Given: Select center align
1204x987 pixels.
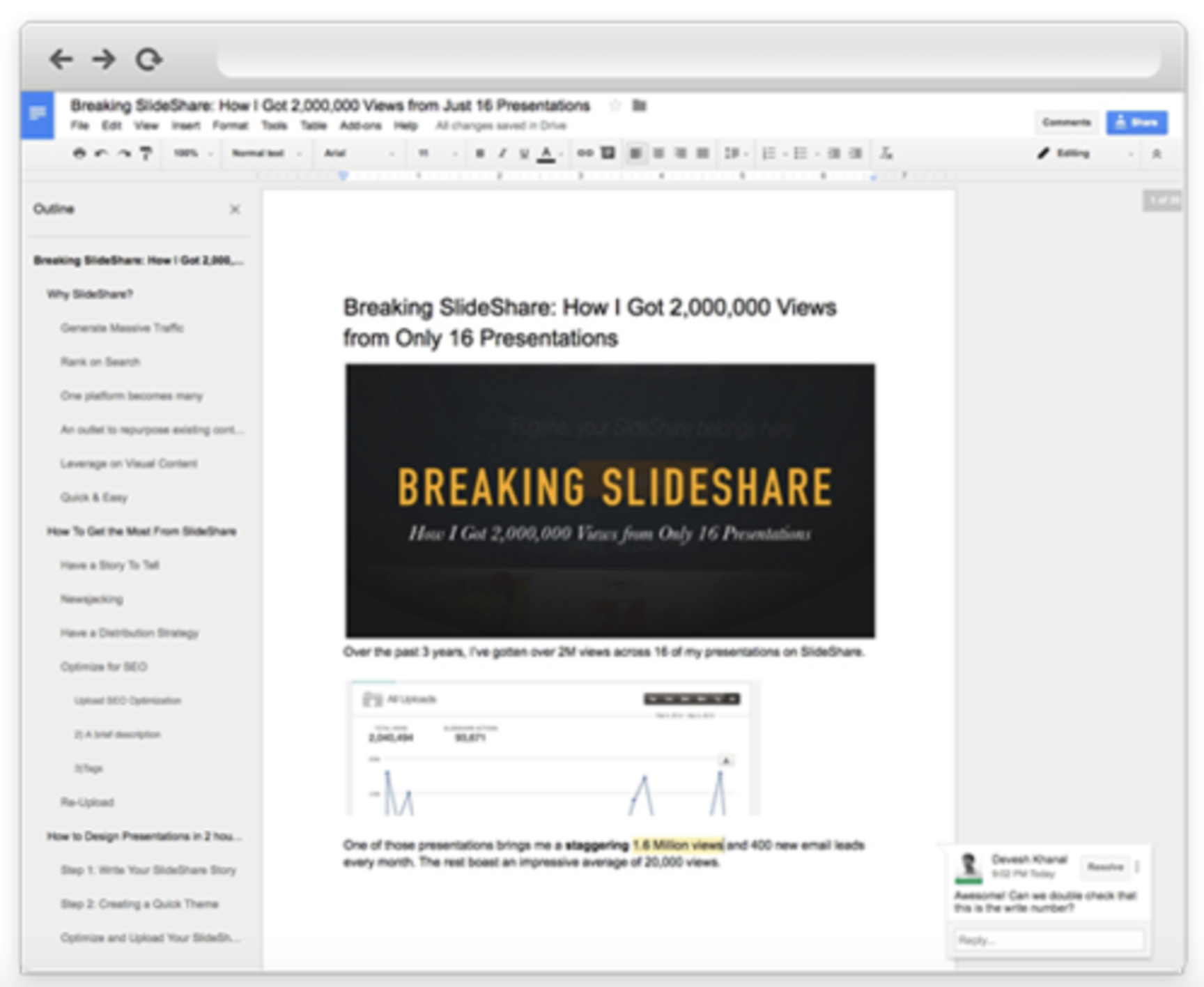Looking at the screenshot, I should (x=658, y=153).
